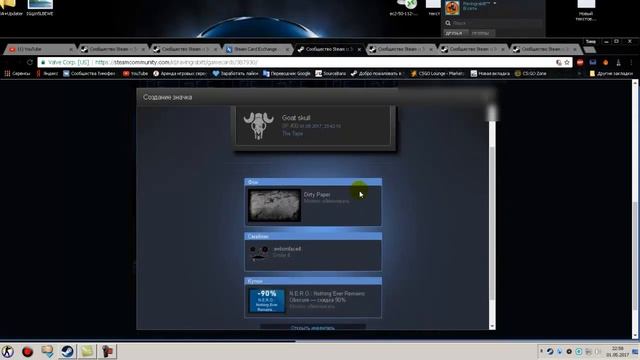Open the CSGO Lounge bookmark
This screenshot has width=640, height=360.
437,73
